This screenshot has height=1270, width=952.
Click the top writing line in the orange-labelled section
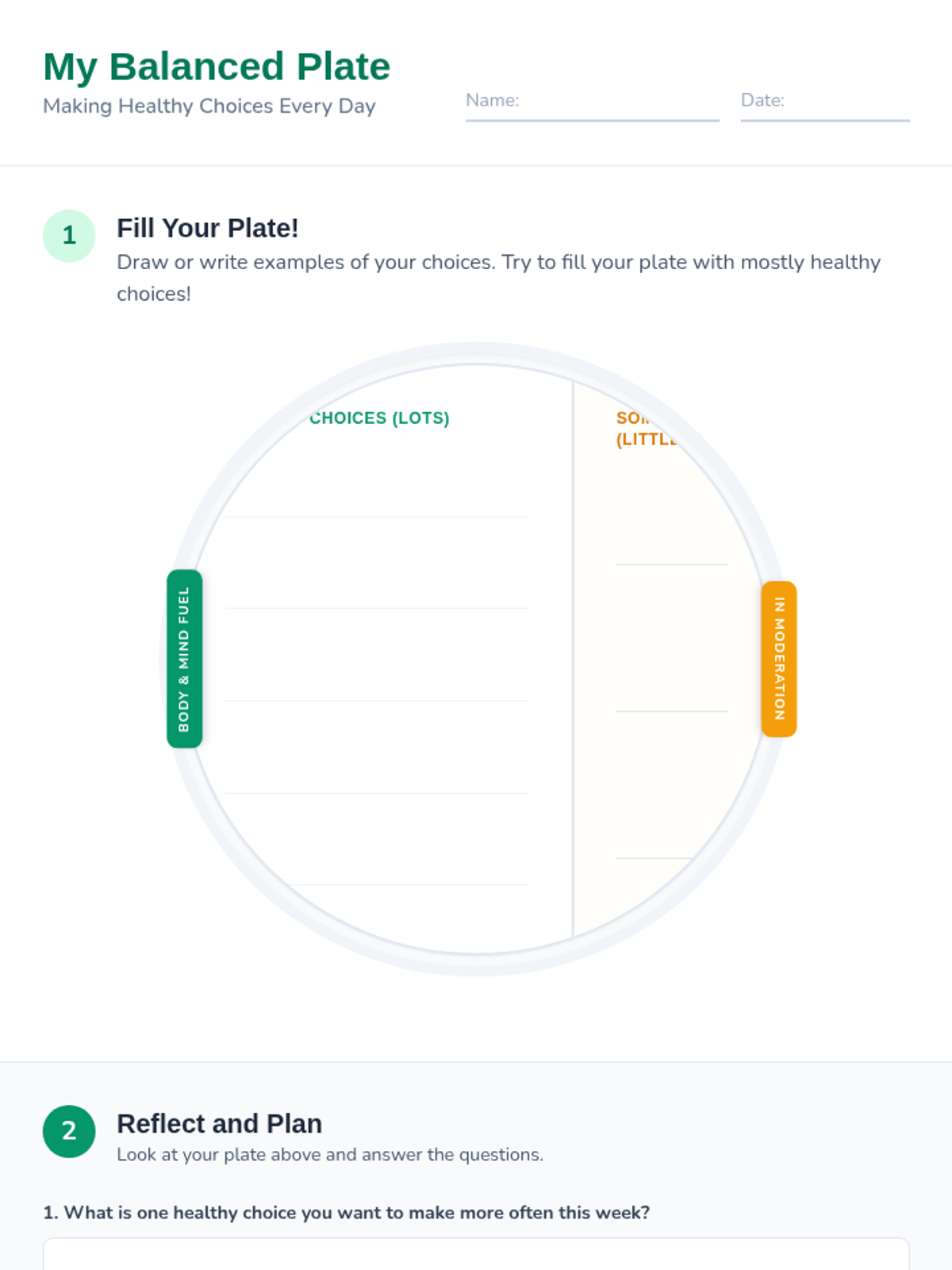[671, 564]
